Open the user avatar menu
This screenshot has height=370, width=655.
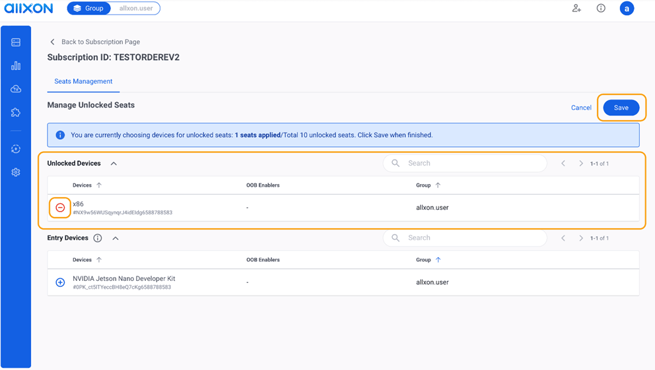[x=626, y=8]
